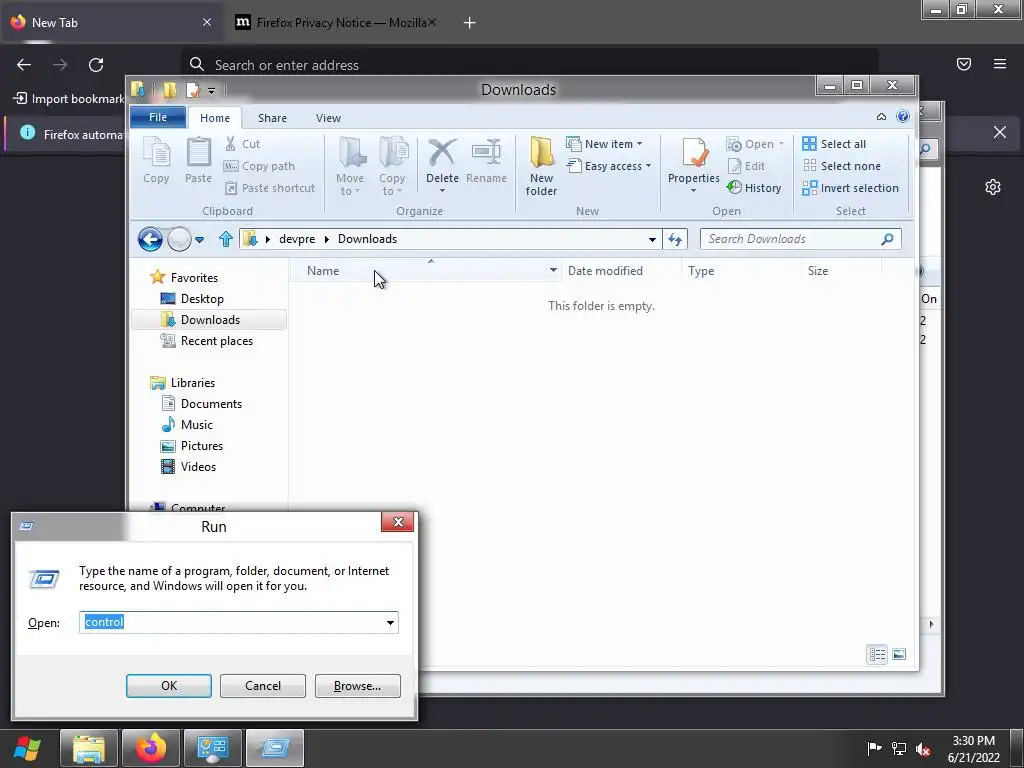1024x768 pixels.
Task: Select Copy path in the ribbon
Action: pyautogui.click(x=259, y=166)
